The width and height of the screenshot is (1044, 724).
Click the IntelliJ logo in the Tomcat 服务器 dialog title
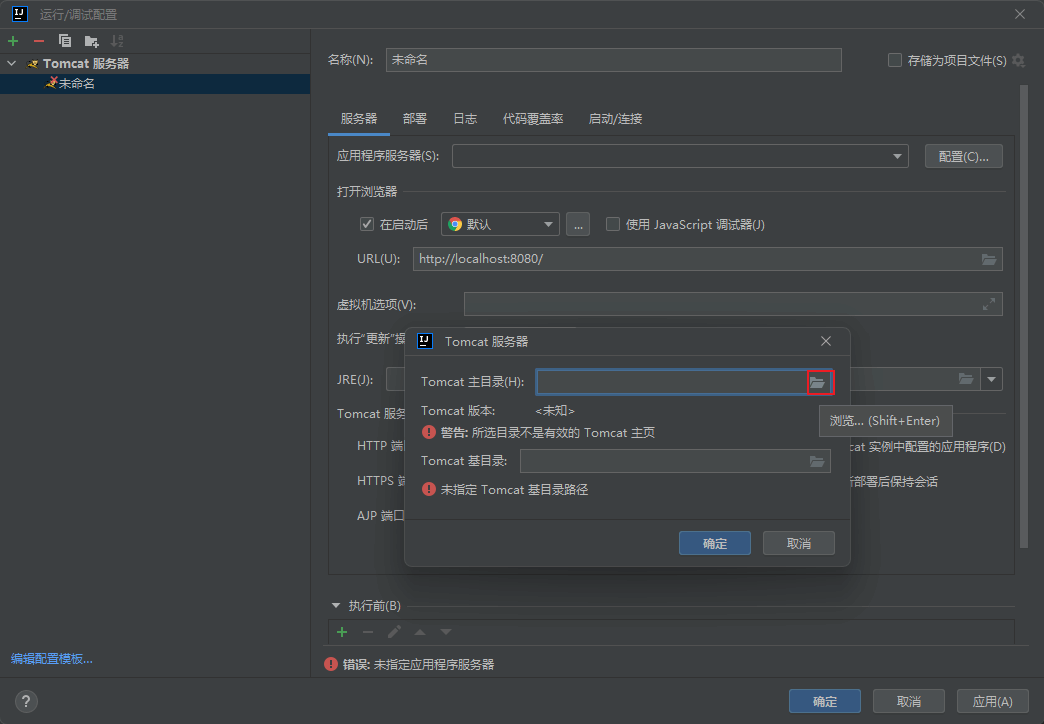(425, 341)
